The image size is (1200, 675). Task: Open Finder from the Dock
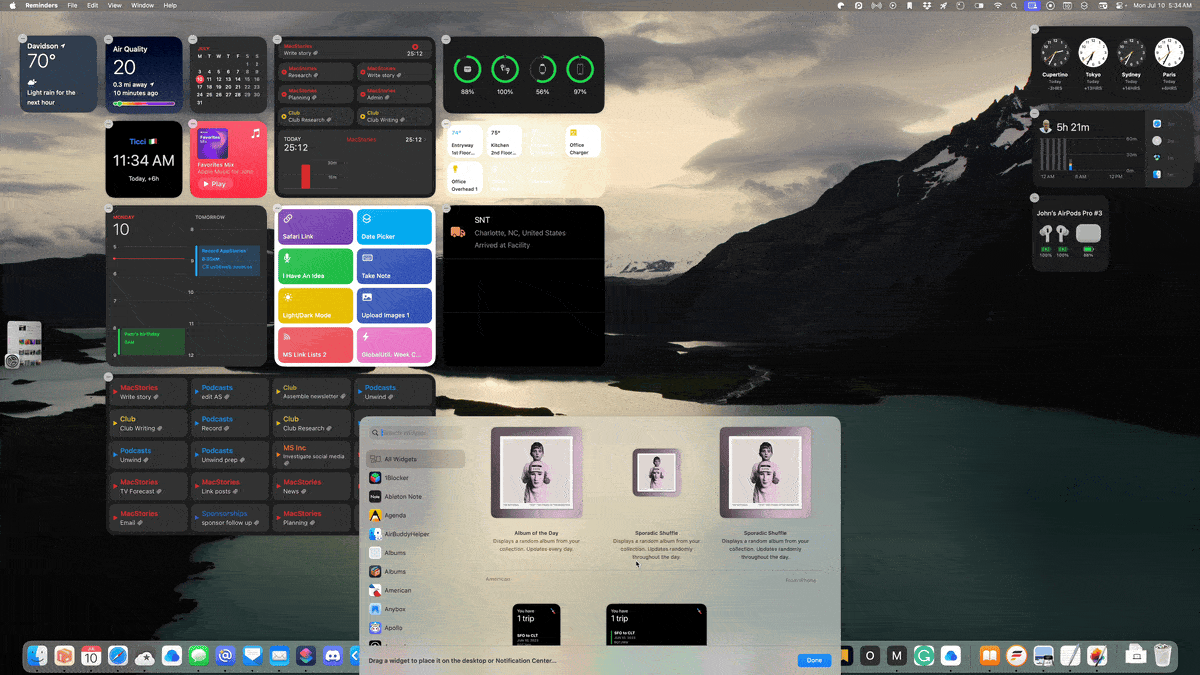(x=38, y=656)
